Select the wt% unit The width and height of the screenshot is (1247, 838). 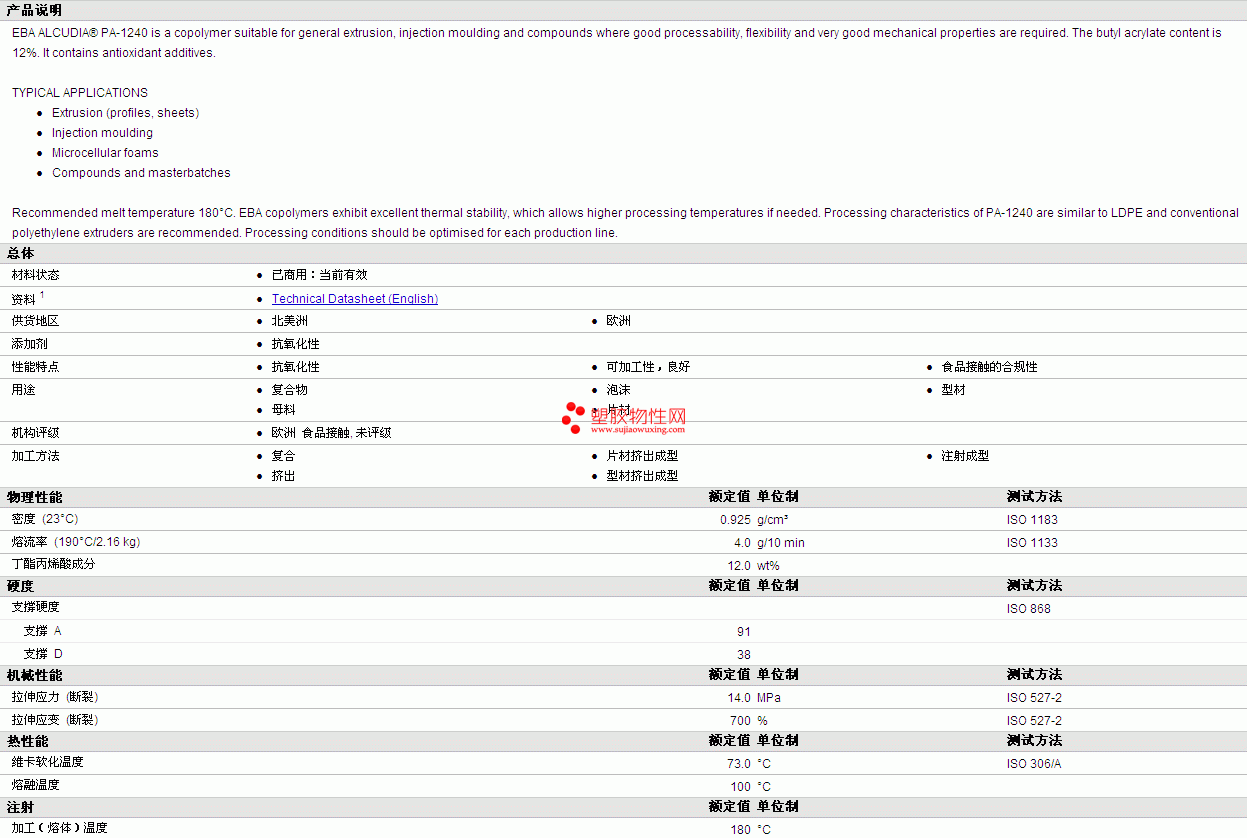(768, 566)
